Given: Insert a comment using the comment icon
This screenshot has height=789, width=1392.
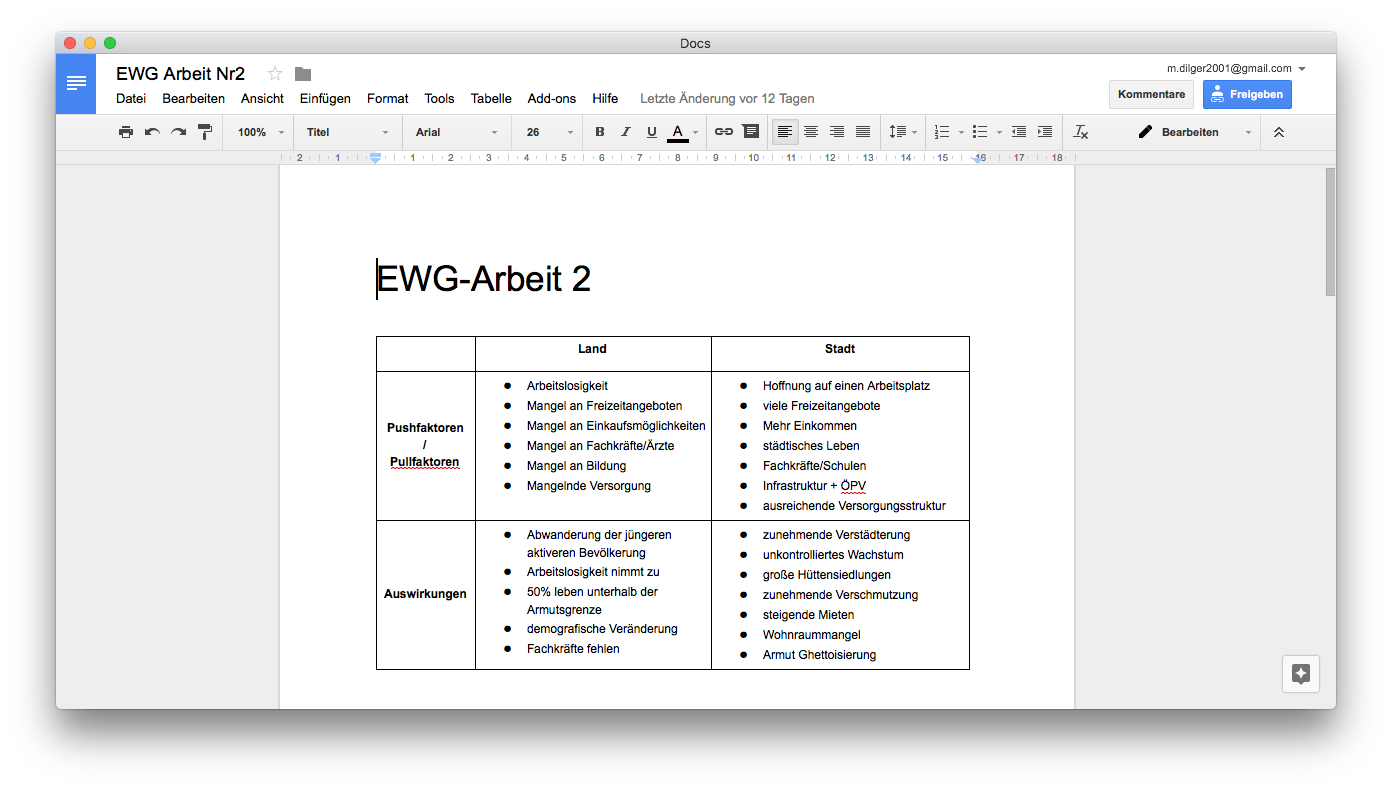Looking at the screenshot, I should 750,131.
